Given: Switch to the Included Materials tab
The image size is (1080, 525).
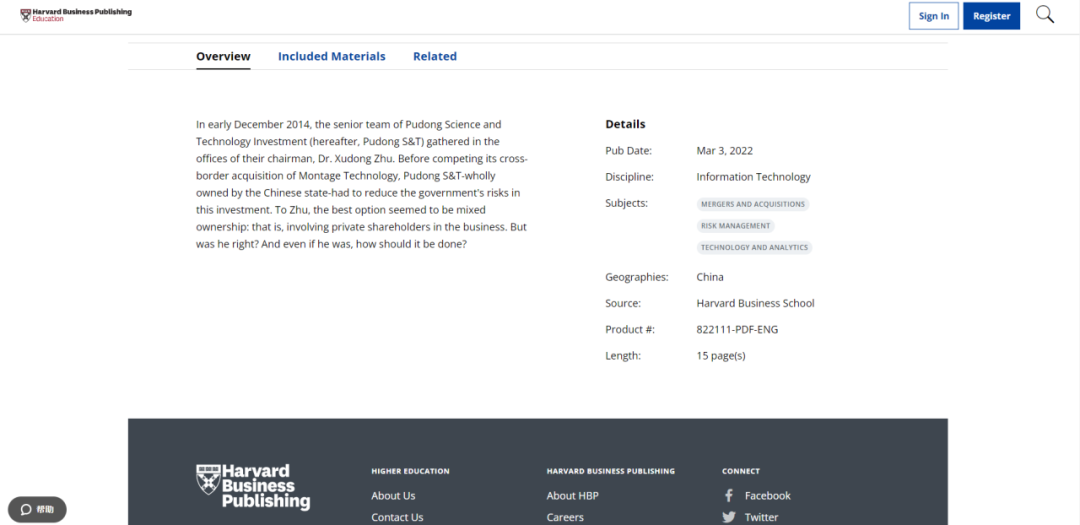Looking at the screenshot, I should [331, 57].
